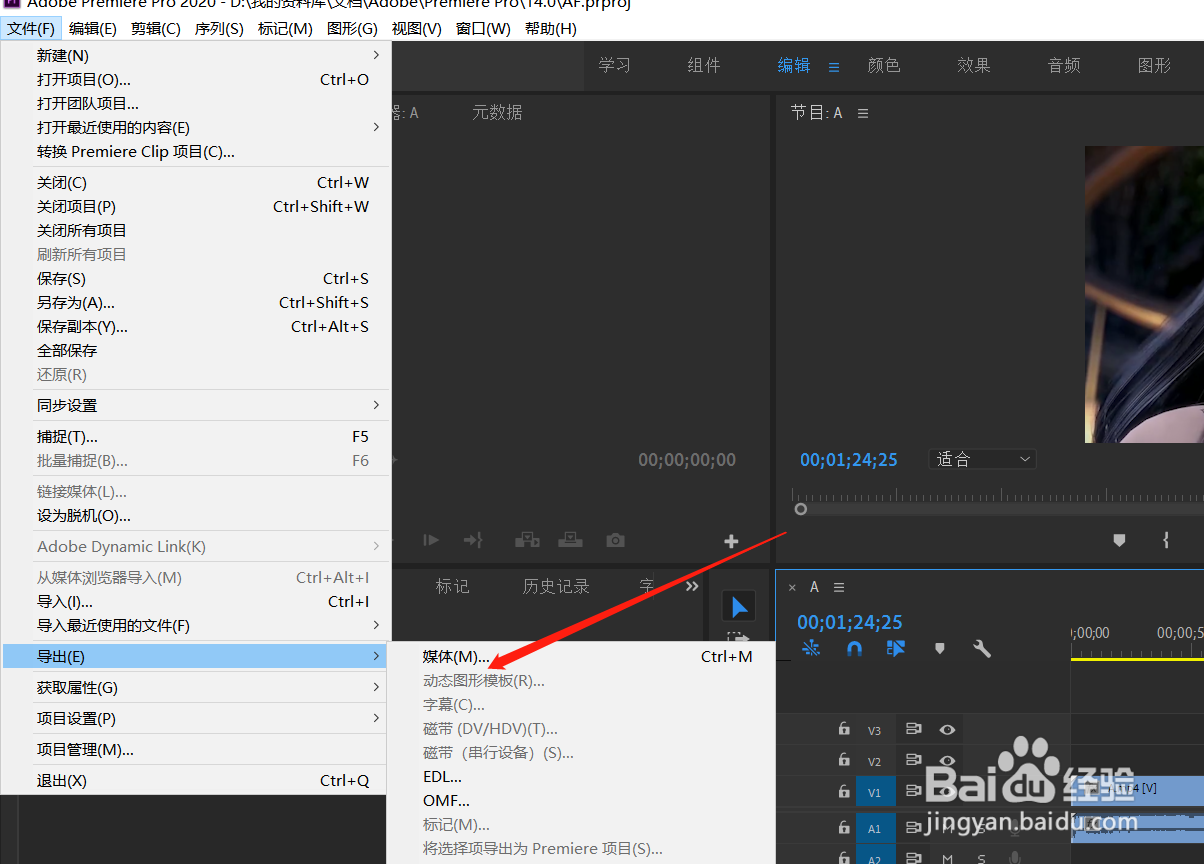Show hidden panel tabs with overflow chevrons
The width and height of the screenshot is (1204, 864).
point(692,586)
